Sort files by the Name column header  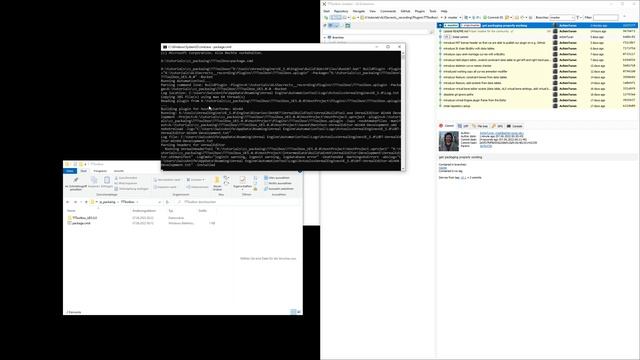click(71, 211)
